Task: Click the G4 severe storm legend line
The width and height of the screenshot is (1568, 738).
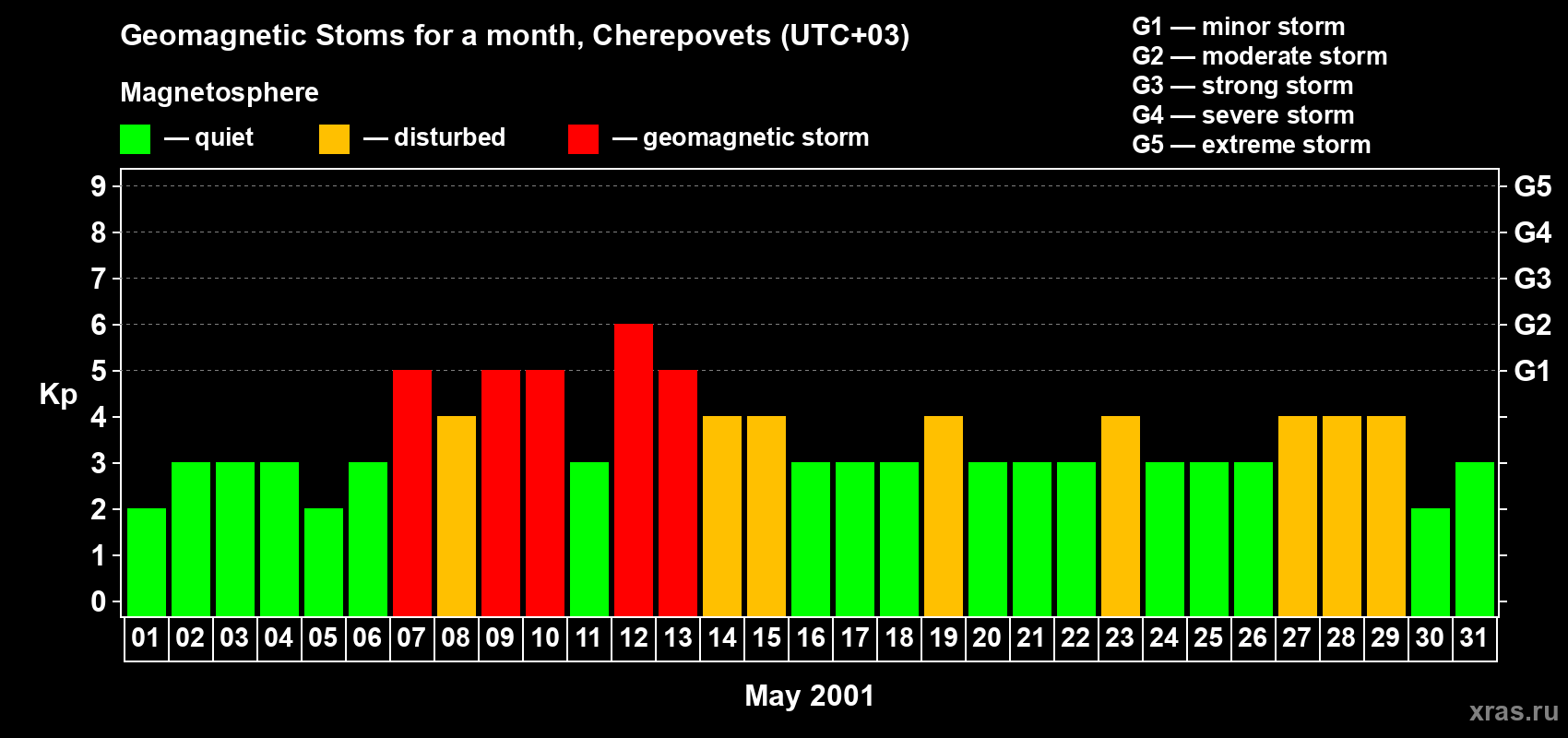Action: (x=1243, y=115)
